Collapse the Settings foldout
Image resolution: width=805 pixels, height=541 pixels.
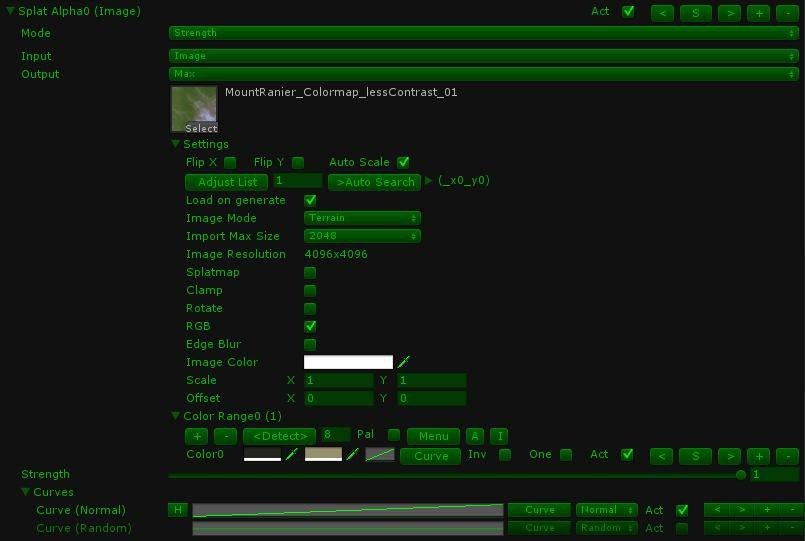(x=176, y=144)
